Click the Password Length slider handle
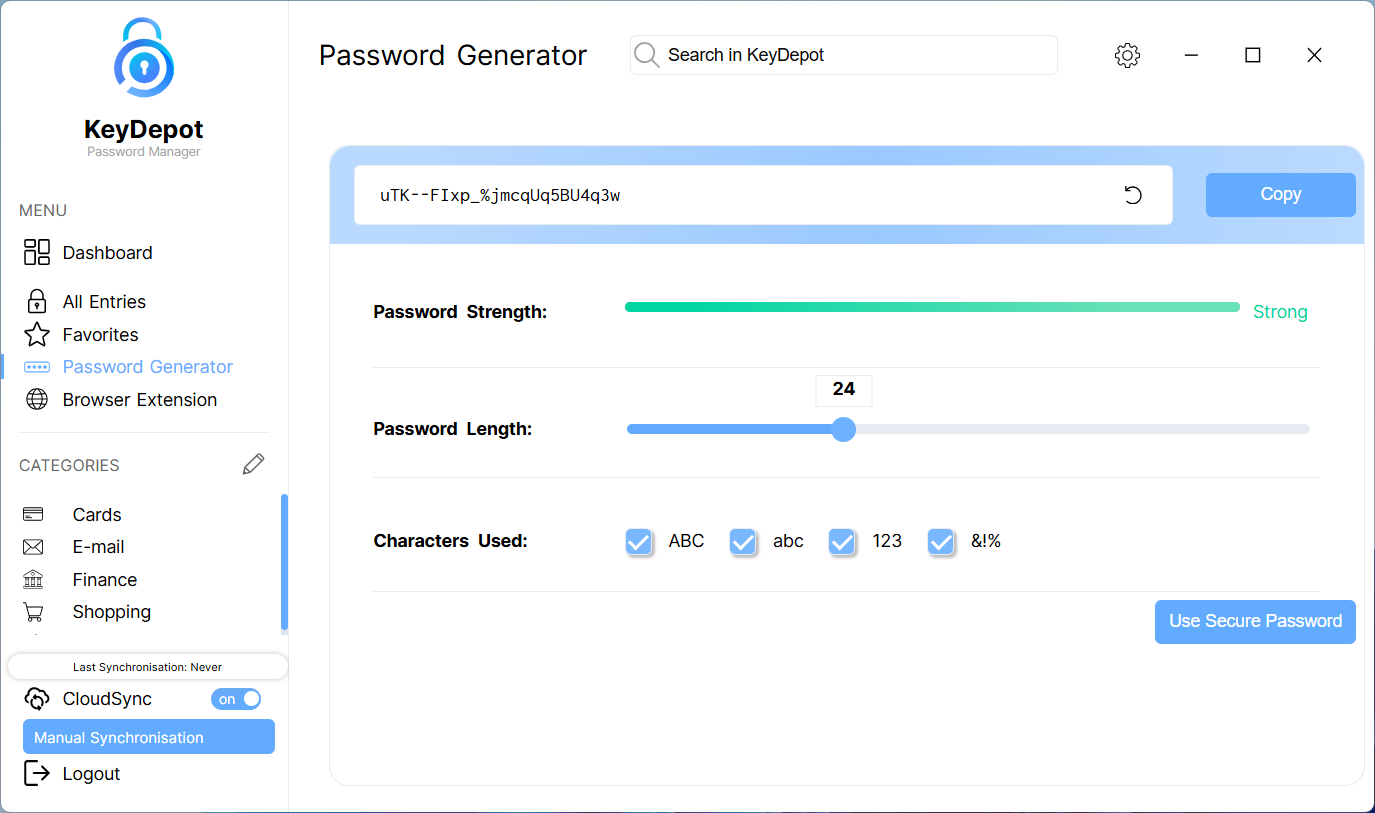 pos(844,429)
